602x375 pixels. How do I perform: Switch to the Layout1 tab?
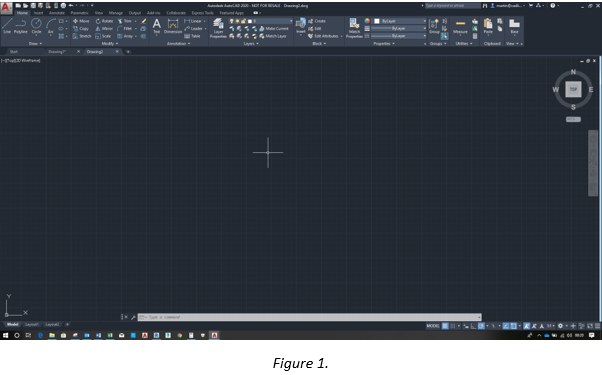coord(31,324)
